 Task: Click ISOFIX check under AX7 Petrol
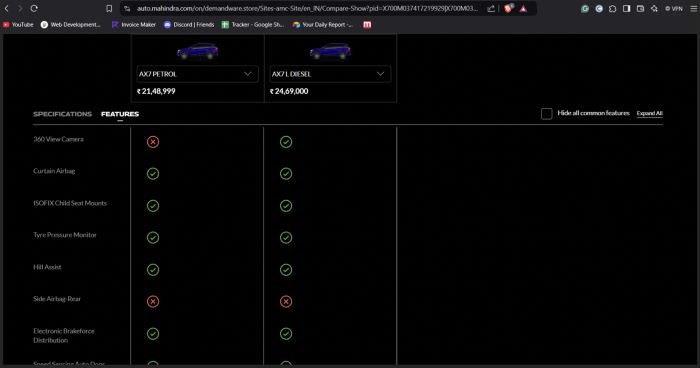pos(153,205)
